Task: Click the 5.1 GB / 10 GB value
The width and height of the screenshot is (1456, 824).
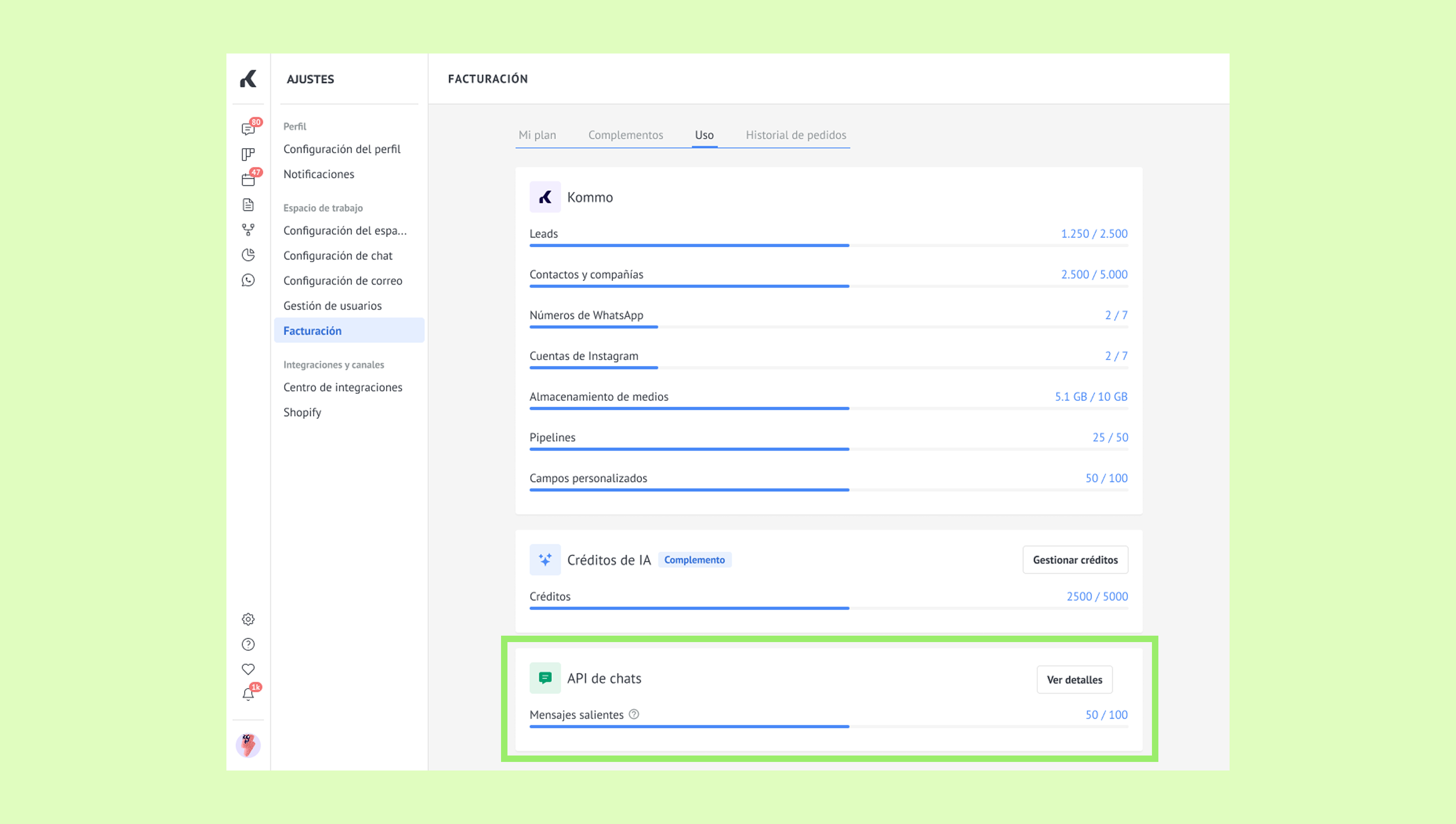Action: pyautogui.click(x=1091, y=396)
